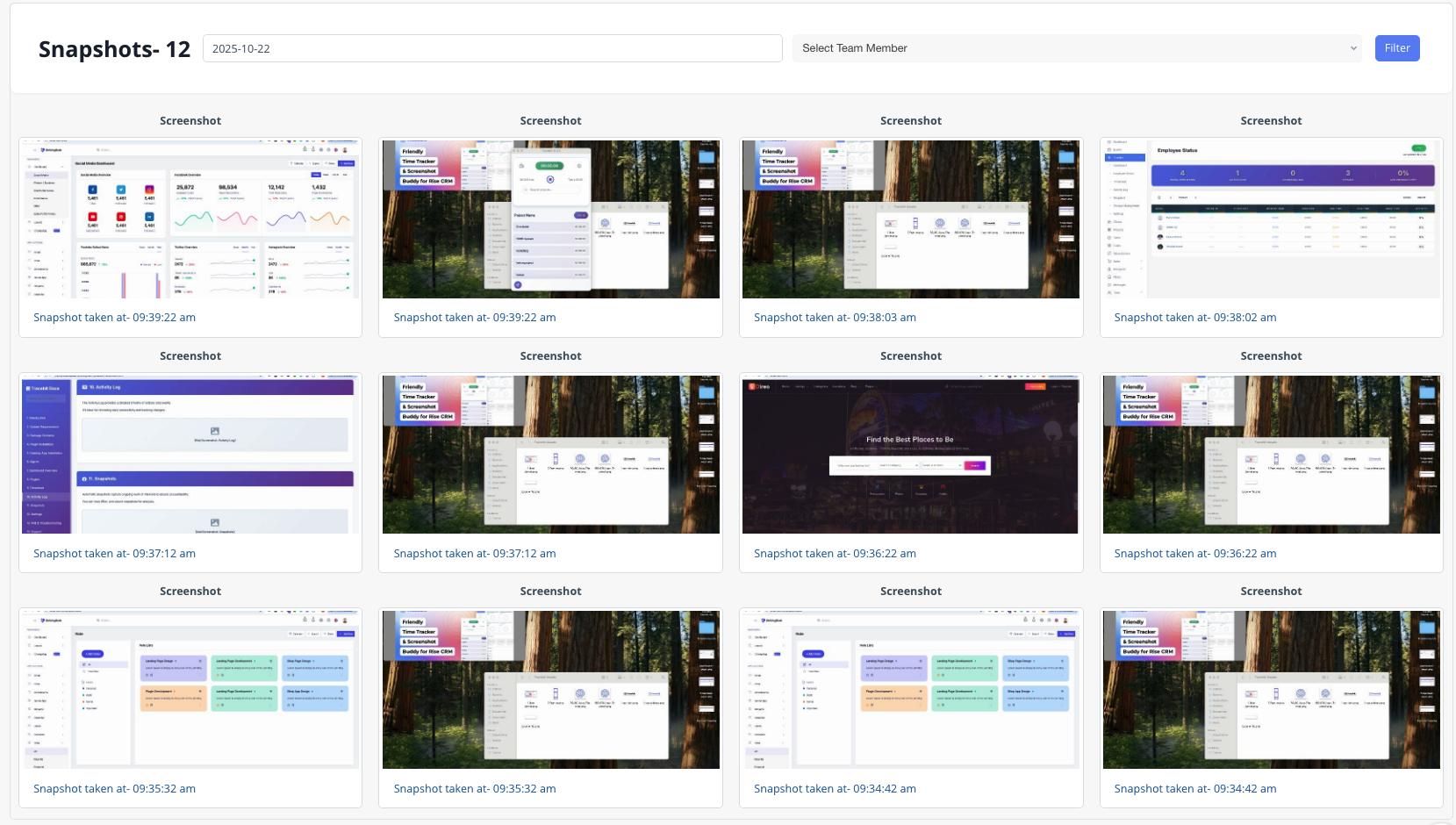
Task: Open the 09:37:12 am forest desktop thumbnail
Action: tap(550, 454)
